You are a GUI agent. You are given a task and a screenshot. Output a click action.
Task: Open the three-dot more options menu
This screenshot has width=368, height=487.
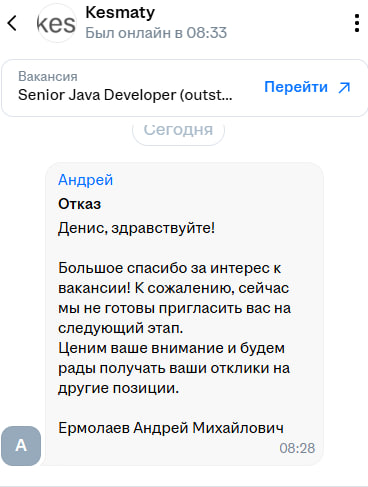357,23
